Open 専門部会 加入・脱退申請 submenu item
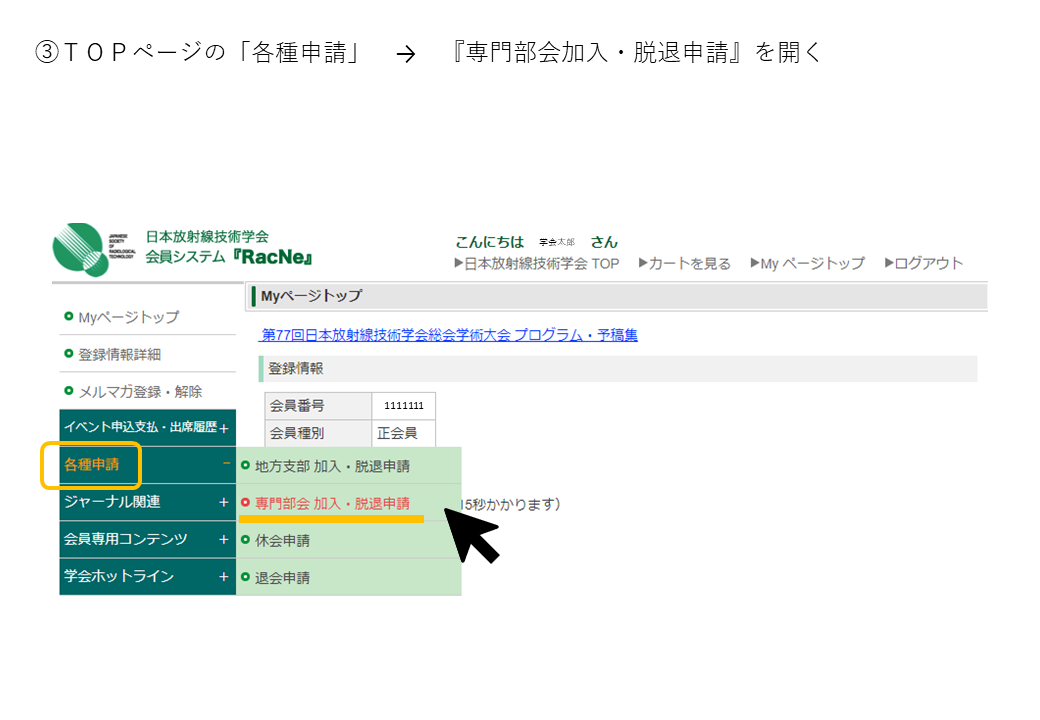The height and width of the screenshot is (720, 1040). tap(332, 503)
